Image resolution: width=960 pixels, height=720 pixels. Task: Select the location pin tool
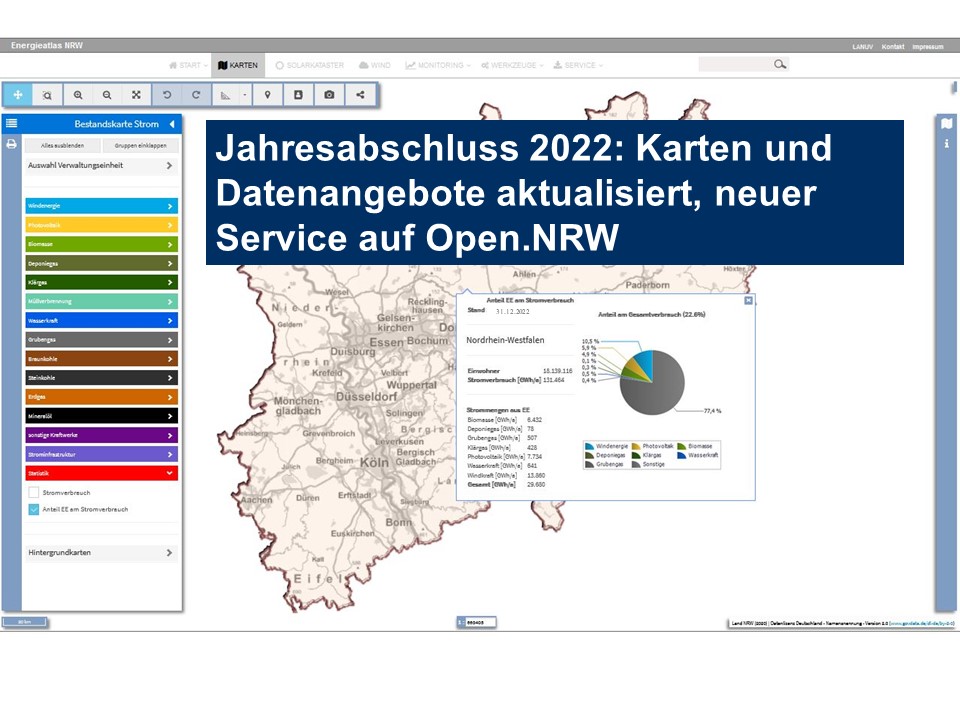[x=268, y=95]
